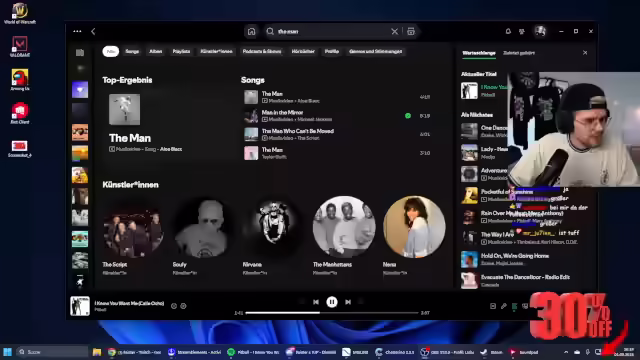Screen dimensions: 640x360
Task: Open the user profile avatar menu
Action: (x=540, y=31)
